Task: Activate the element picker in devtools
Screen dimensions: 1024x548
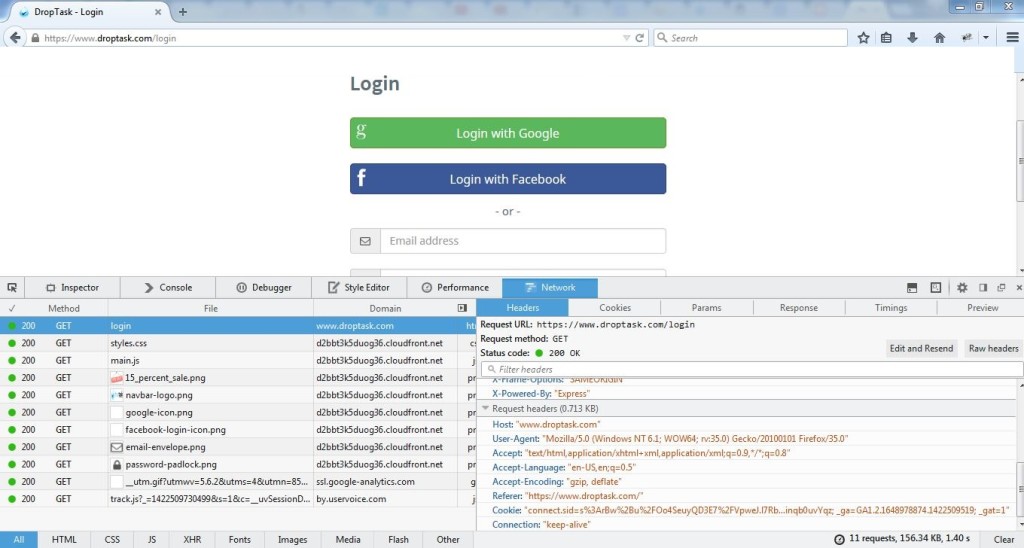Action: 12,287
